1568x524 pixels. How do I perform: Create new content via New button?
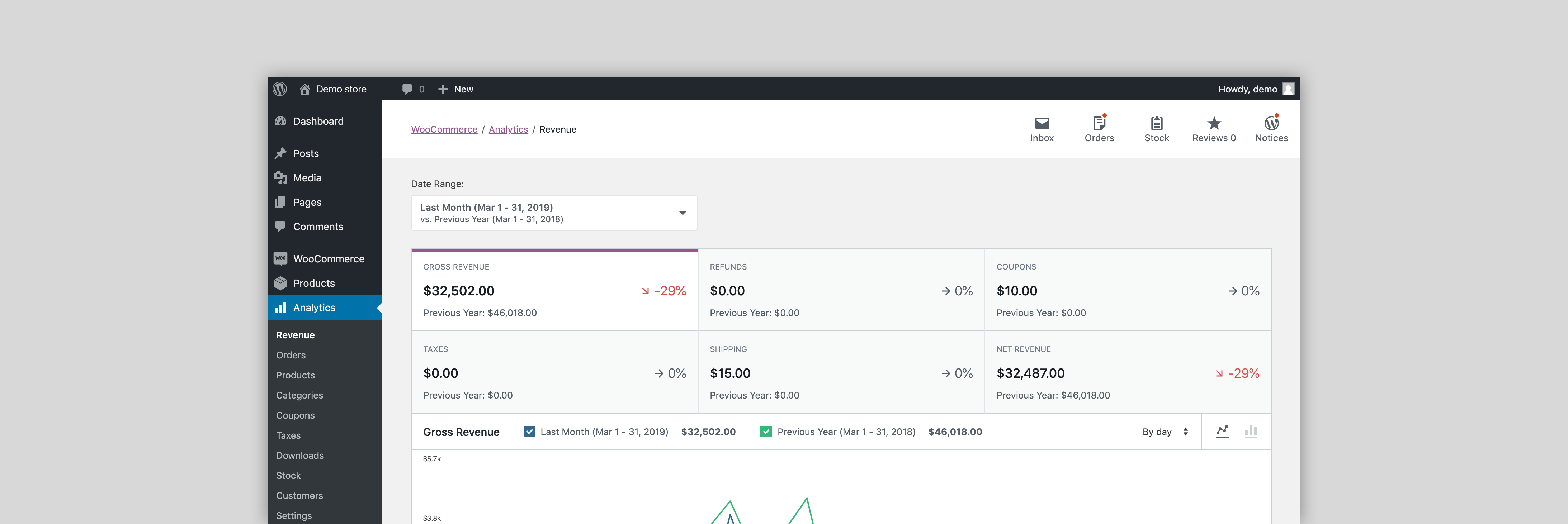click(455, 89)
